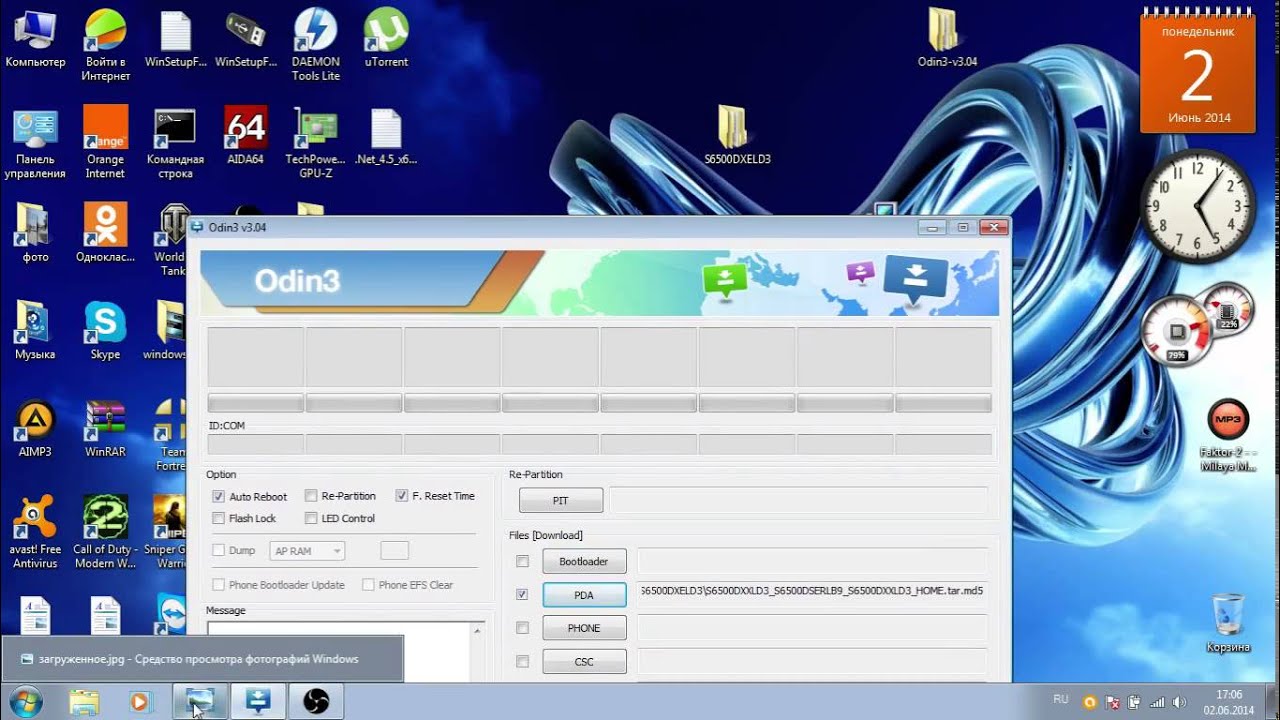1280x720 pixels.
Task: Launch the AIMP3 player shortcut
Action: click(35, 428)
